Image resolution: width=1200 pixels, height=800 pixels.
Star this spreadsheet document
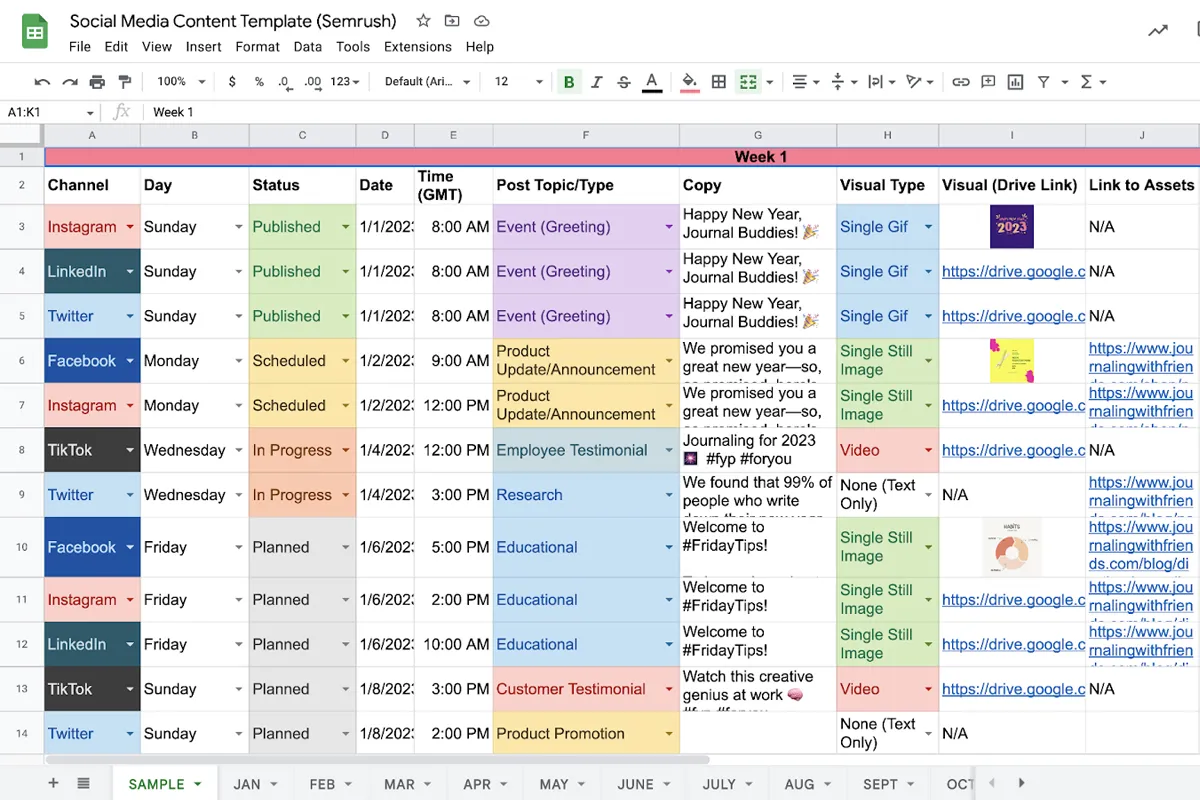coord(423,21)
